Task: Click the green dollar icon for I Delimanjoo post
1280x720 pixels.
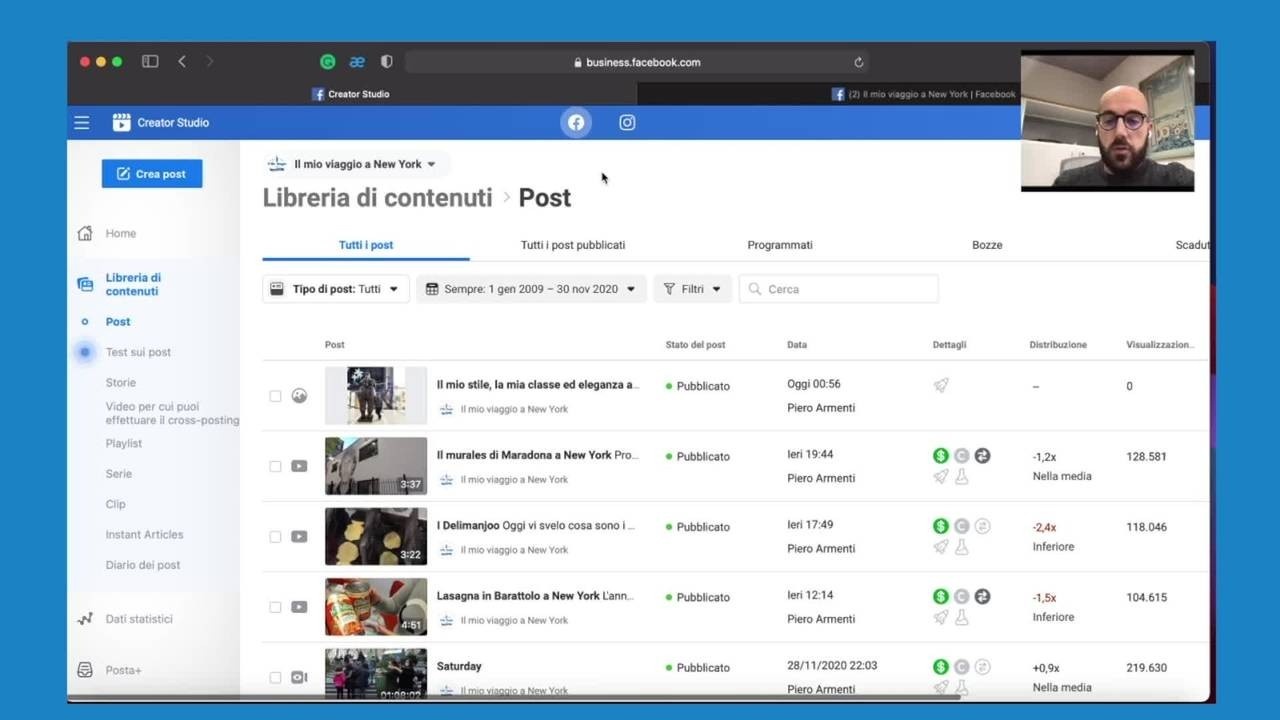Action: (940, 526)
